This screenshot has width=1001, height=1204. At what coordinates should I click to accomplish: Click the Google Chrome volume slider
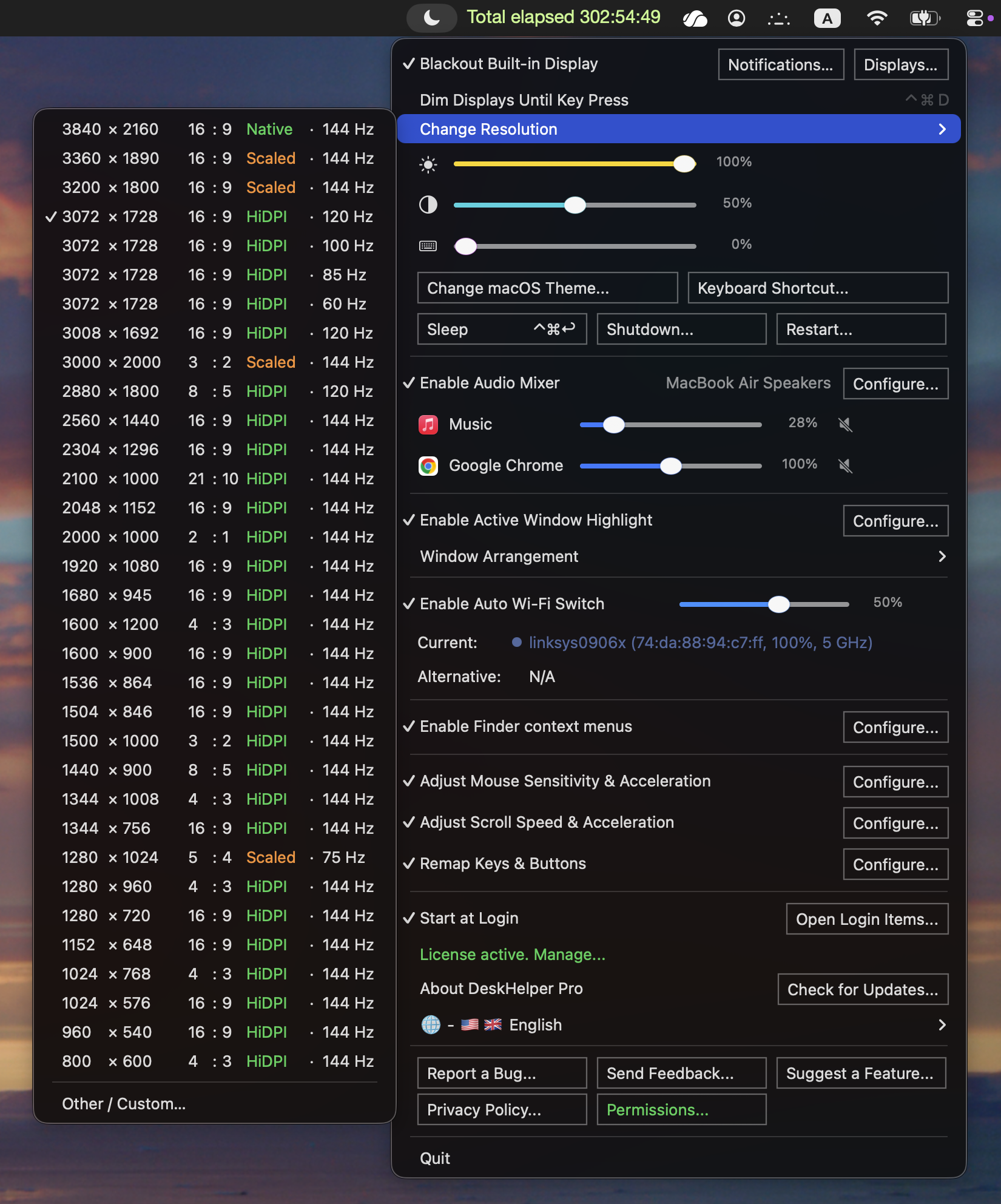(670, 466)
